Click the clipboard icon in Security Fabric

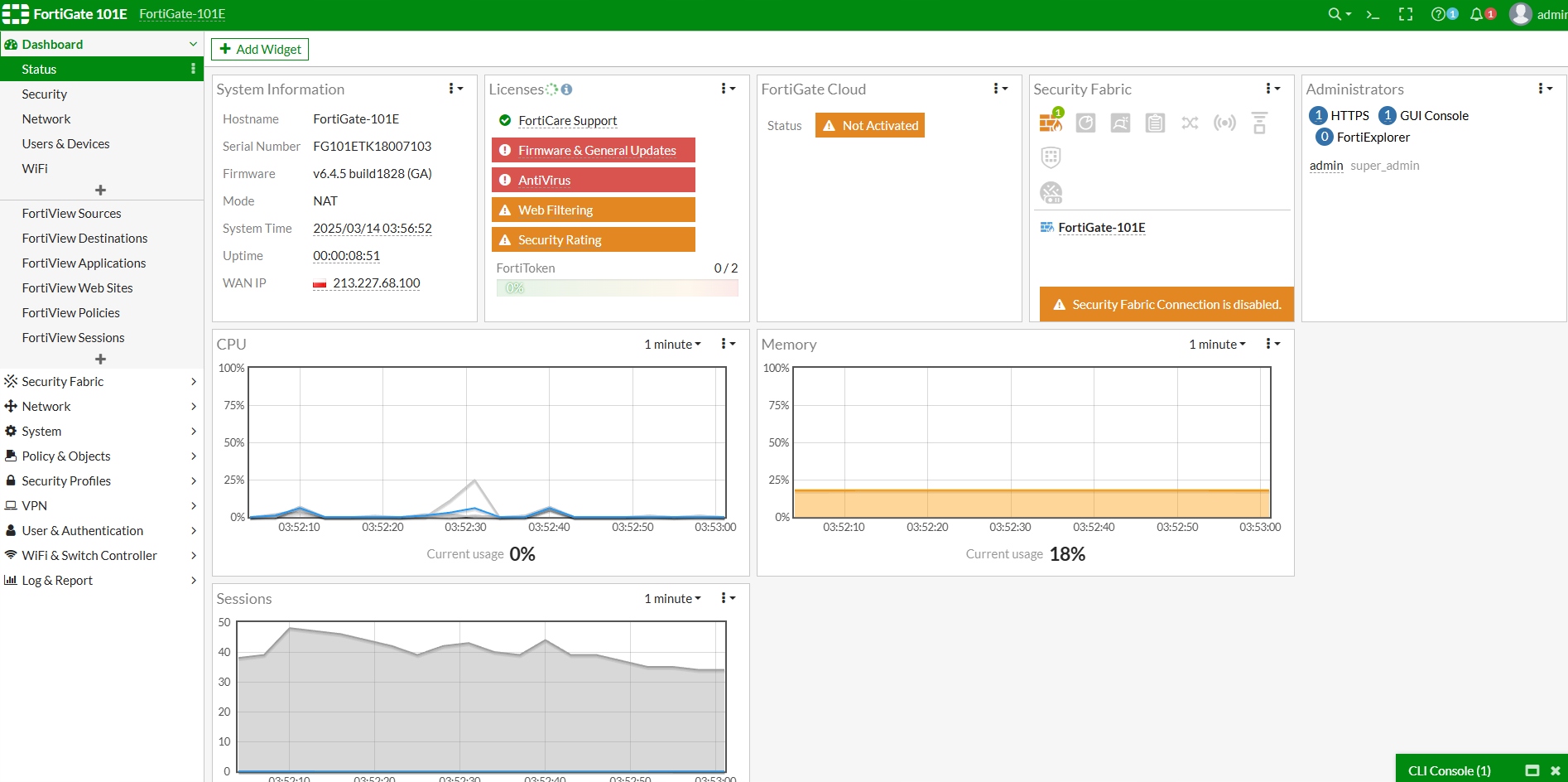coord(1155,123)
